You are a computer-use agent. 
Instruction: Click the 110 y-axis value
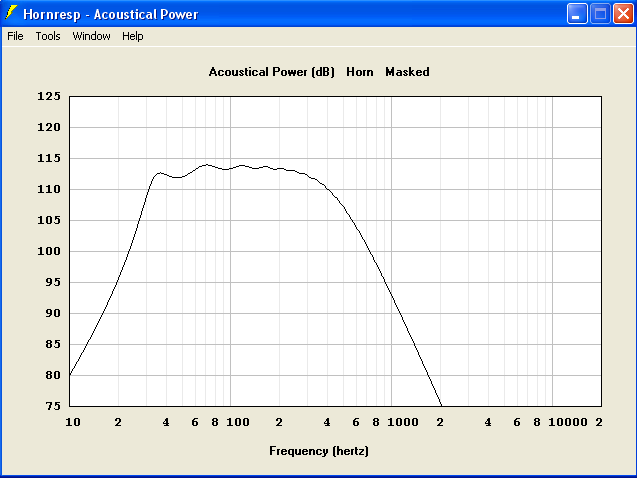49,189
